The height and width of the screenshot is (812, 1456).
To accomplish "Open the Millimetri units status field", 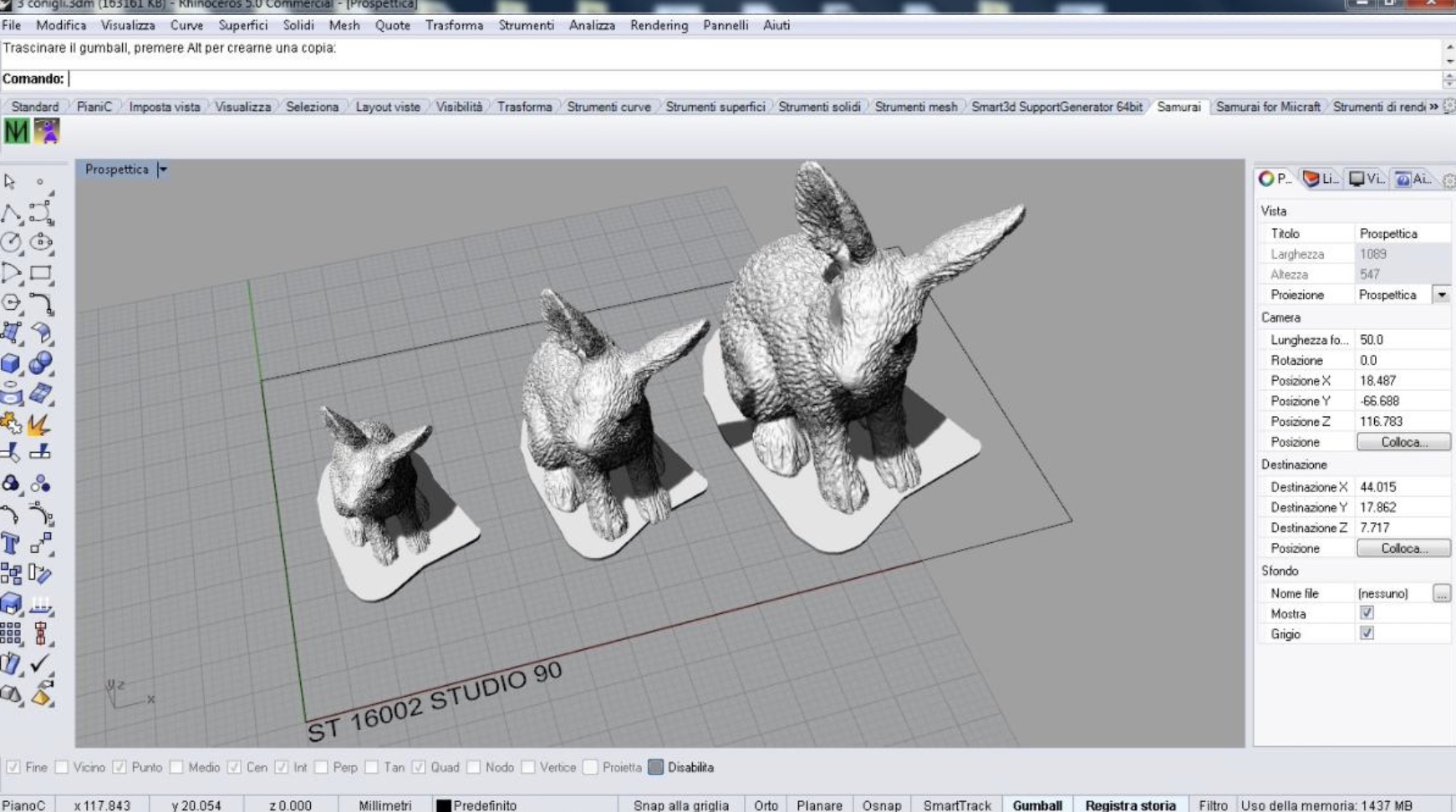I will coord(385,805).
